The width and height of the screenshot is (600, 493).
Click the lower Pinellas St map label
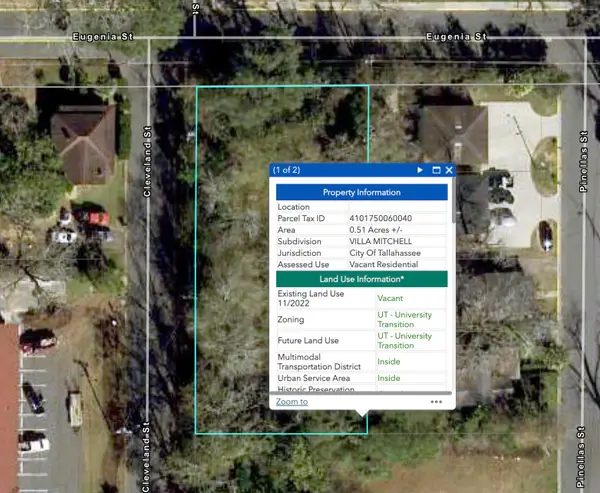coord(581,457)
